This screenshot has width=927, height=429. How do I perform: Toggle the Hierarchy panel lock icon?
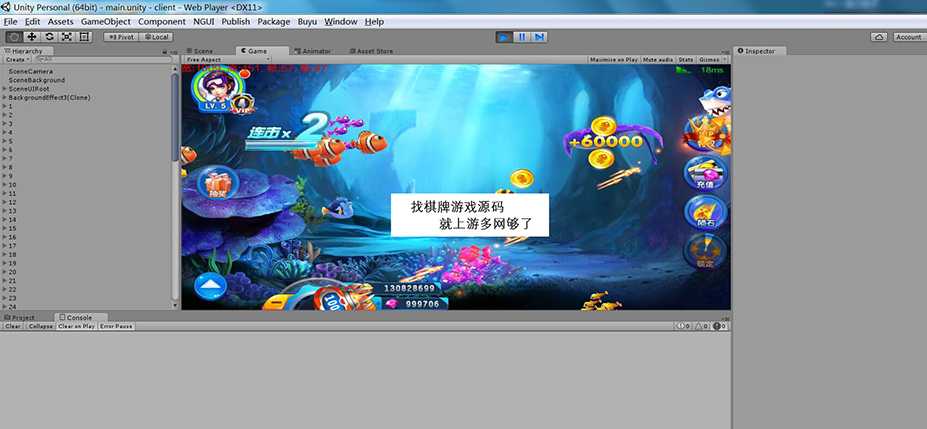165,51
